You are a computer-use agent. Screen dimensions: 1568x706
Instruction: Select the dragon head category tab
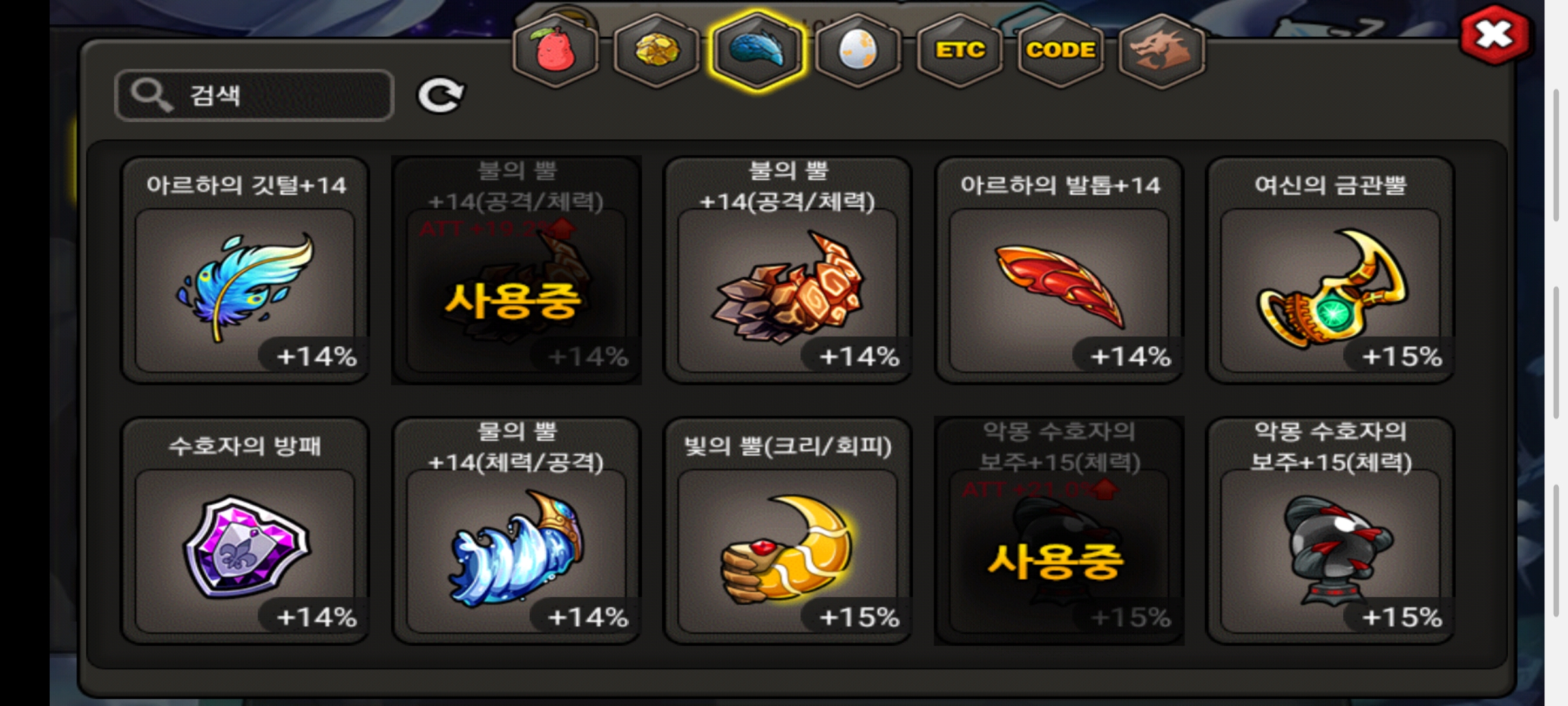(x=1162, y=51)
